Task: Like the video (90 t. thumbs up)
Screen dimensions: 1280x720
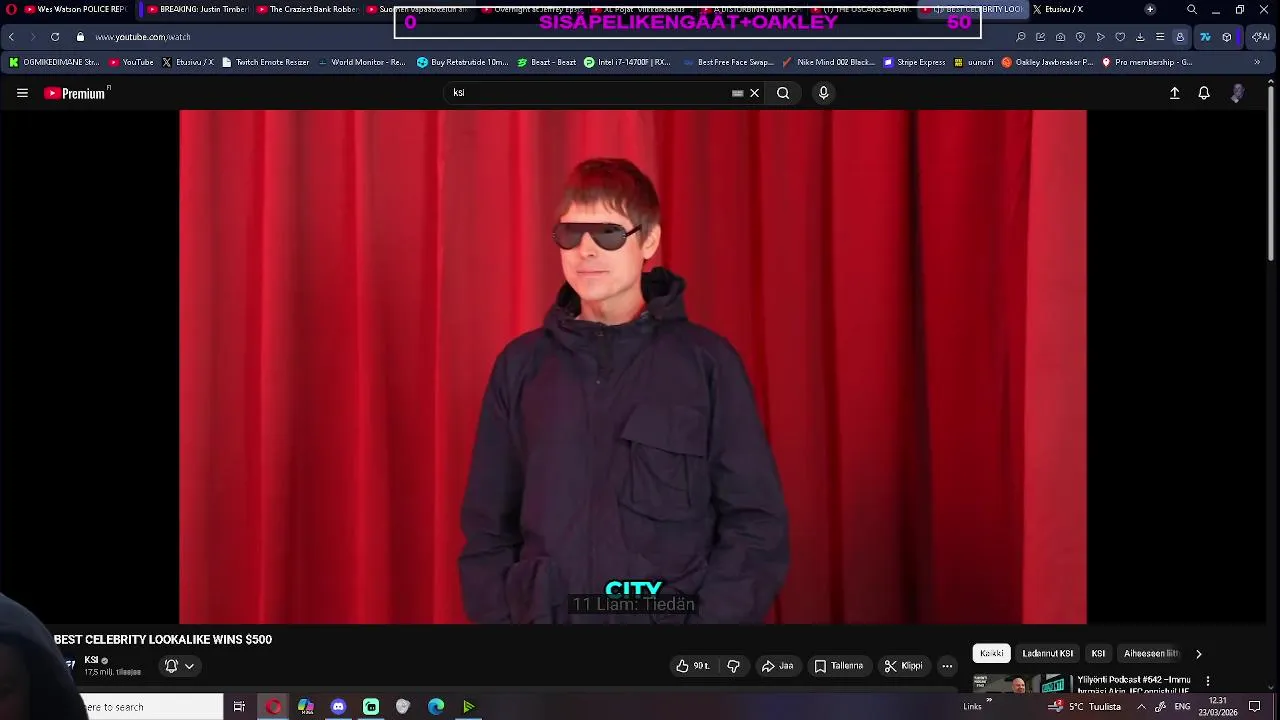Action: tap(694, 666)
